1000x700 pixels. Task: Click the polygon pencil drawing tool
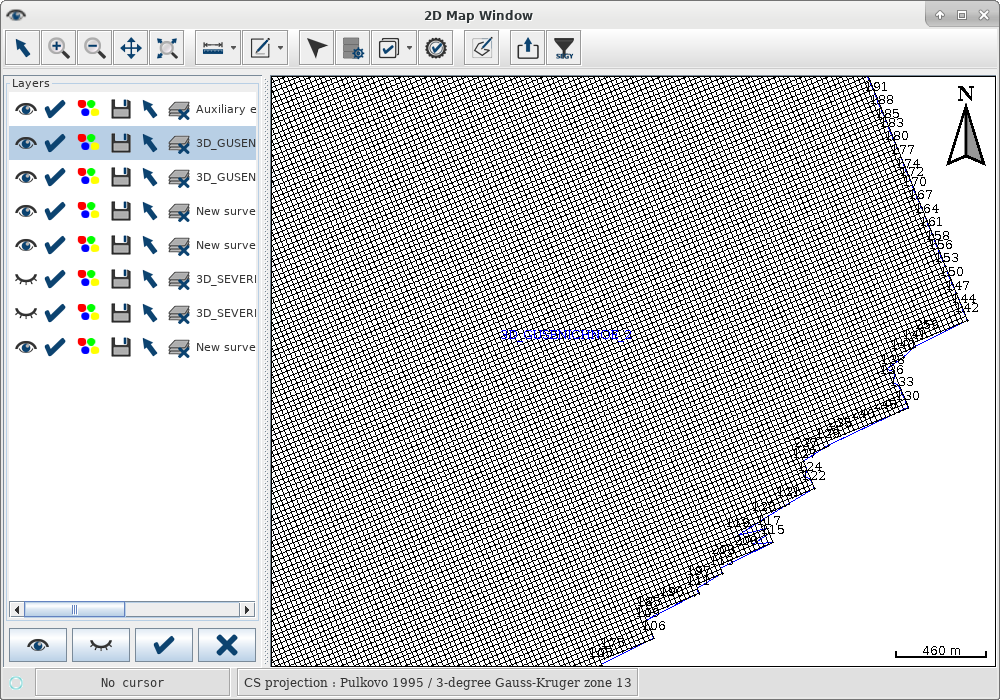click(482, 48)
